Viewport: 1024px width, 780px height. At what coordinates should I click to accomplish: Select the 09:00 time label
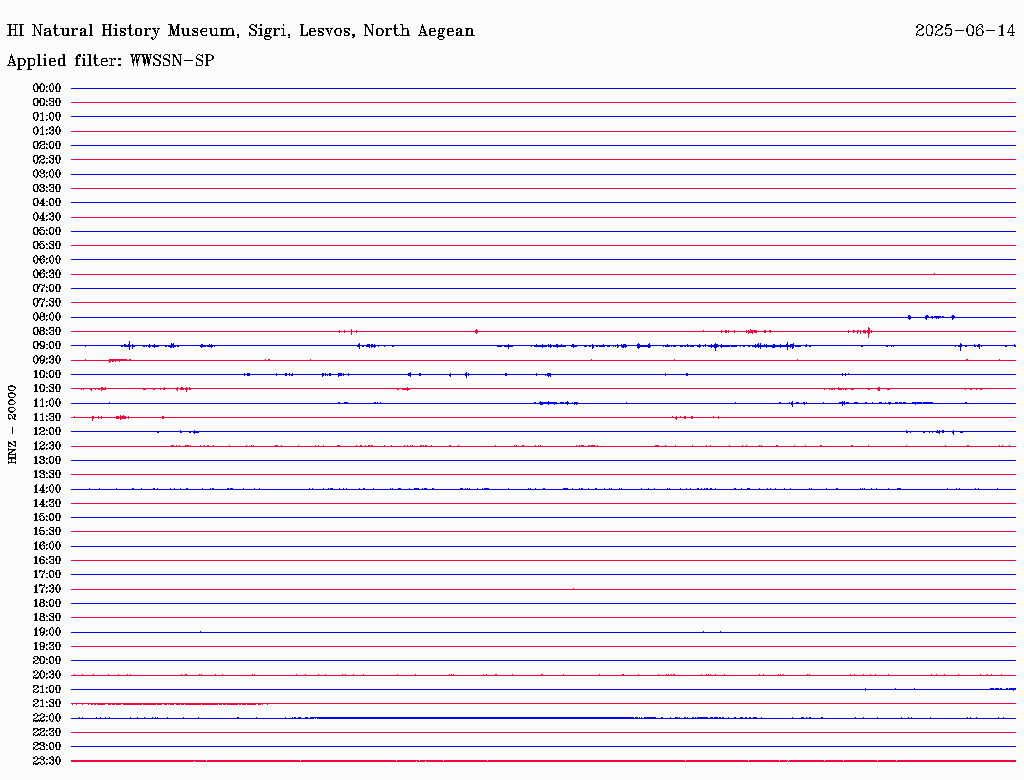47,346
